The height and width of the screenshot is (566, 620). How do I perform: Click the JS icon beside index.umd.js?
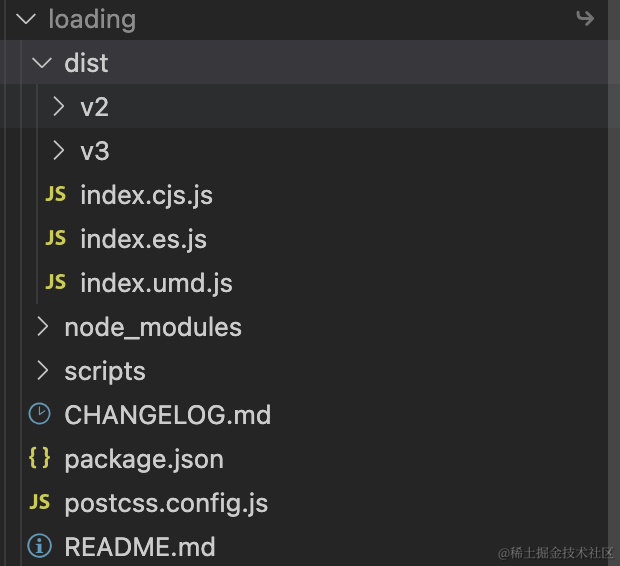pos(56,283)
